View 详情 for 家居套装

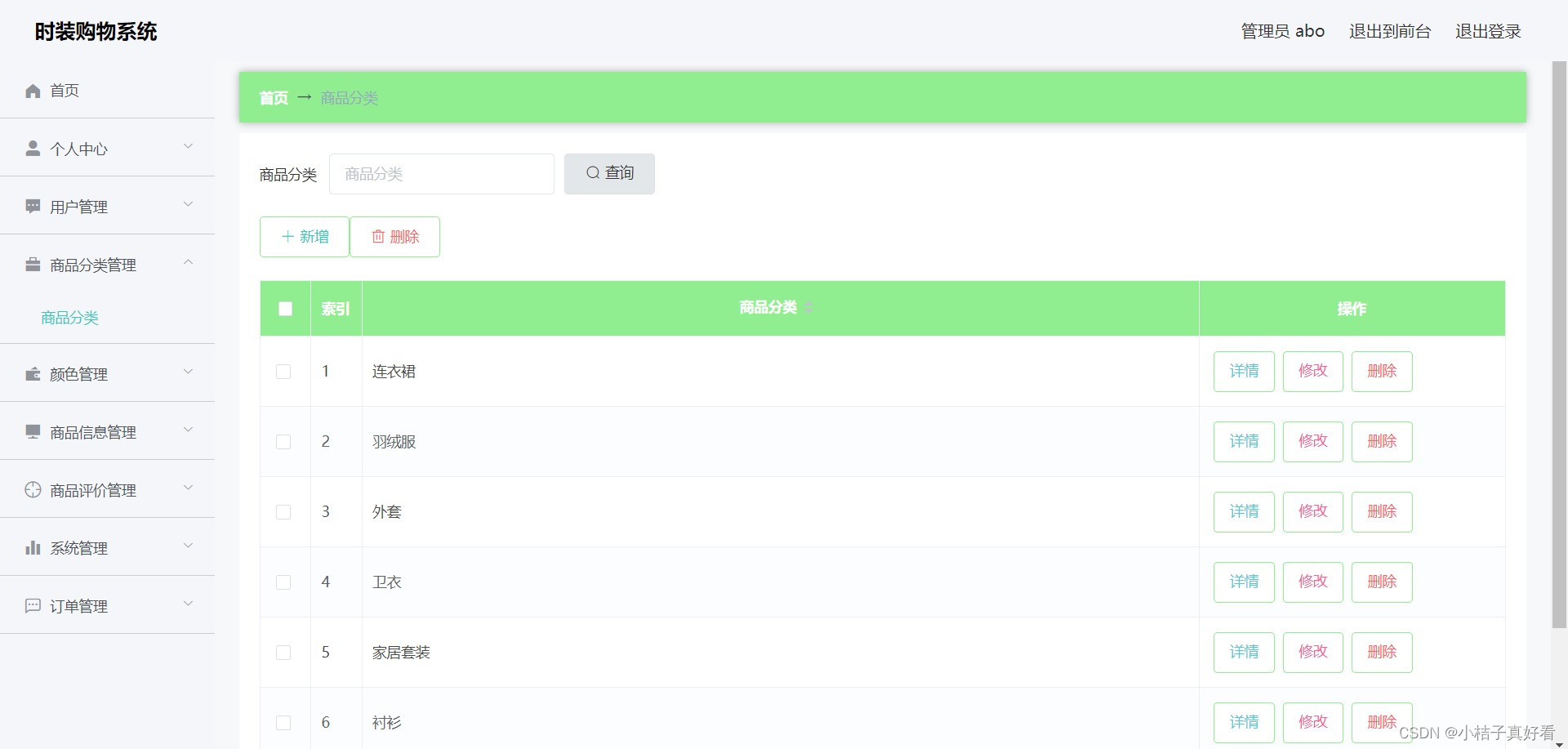pyautogui.click(x=1244, y=653)
